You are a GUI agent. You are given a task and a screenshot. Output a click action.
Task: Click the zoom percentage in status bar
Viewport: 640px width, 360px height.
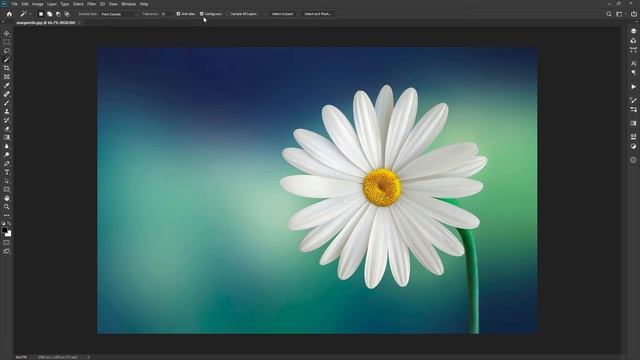pyautogui.click(x=21, y=357)
